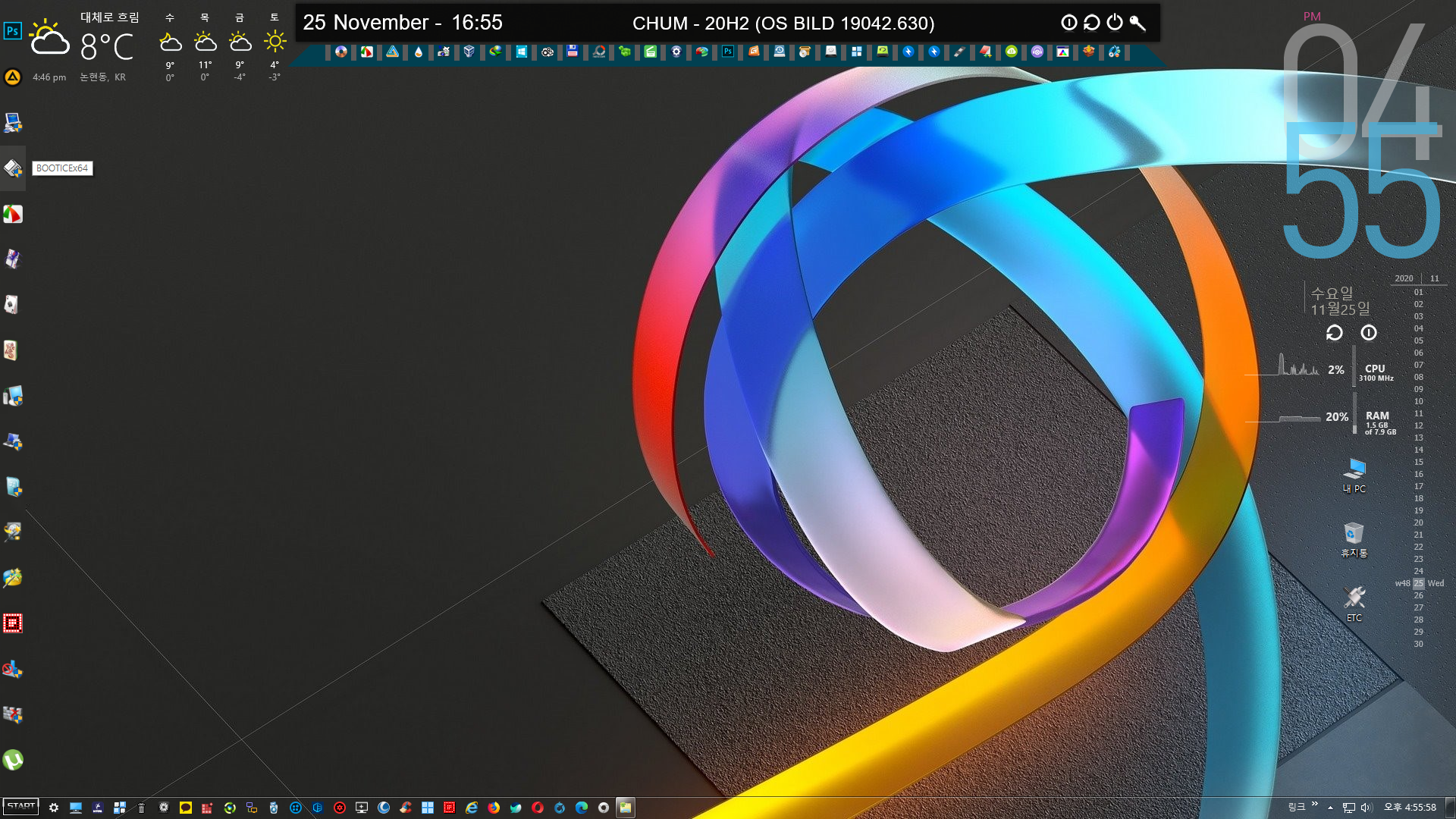Open the firewall brick-wall icon in sidebar
Screen dimensions: 1456x819
pos(13,714)
